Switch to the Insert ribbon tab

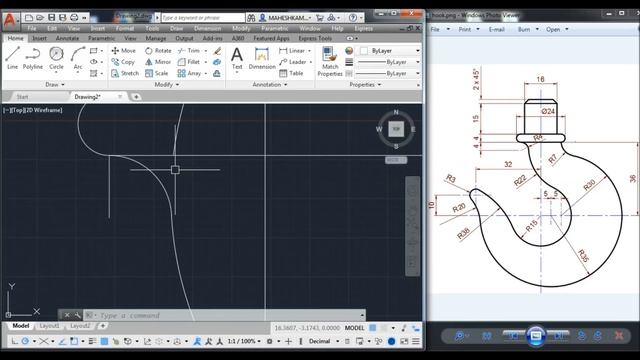(x=39, y=38)
